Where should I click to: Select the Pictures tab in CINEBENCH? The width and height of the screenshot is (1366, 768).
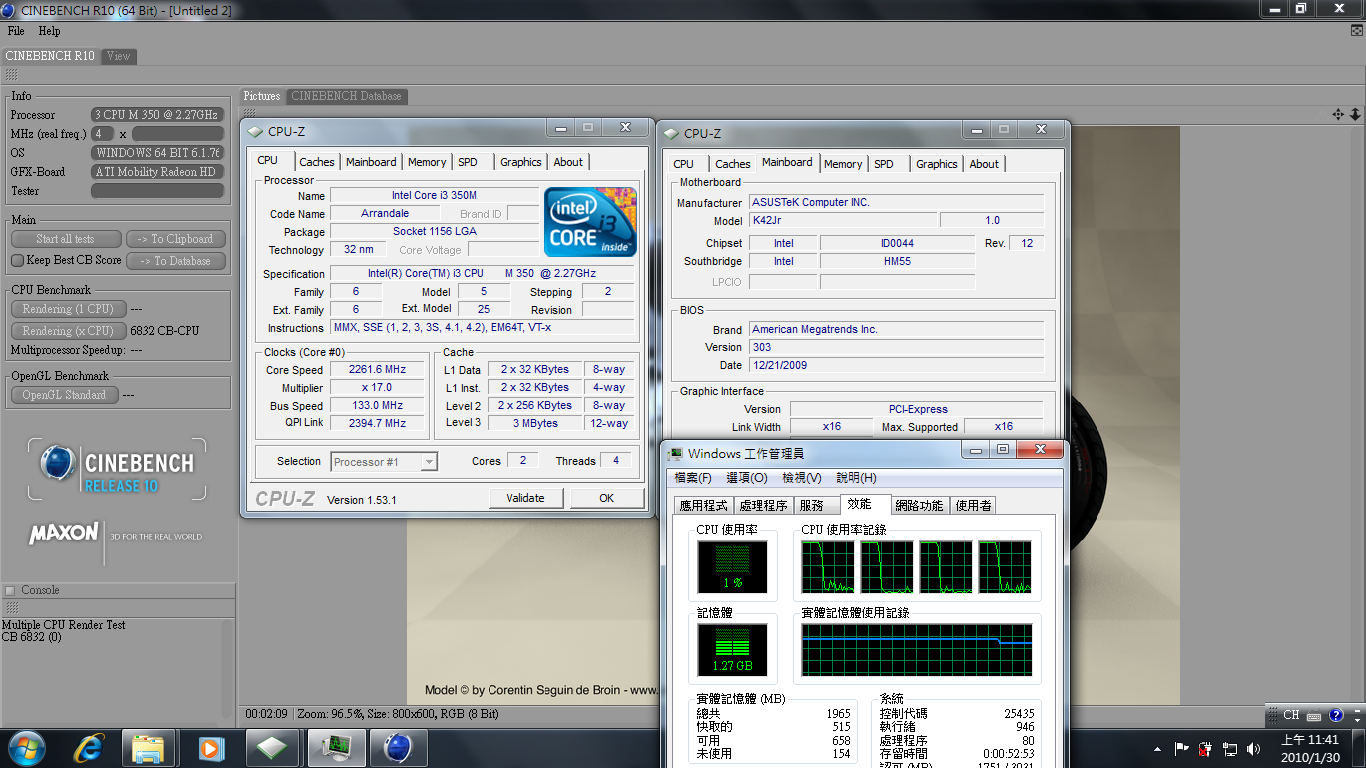pos(262,96)
